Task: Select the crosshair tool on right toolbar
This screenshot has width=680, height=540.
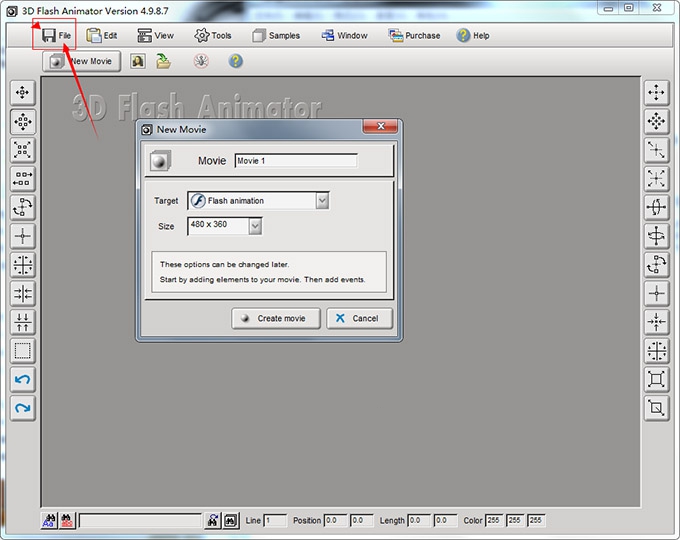Action: (656, 293)
